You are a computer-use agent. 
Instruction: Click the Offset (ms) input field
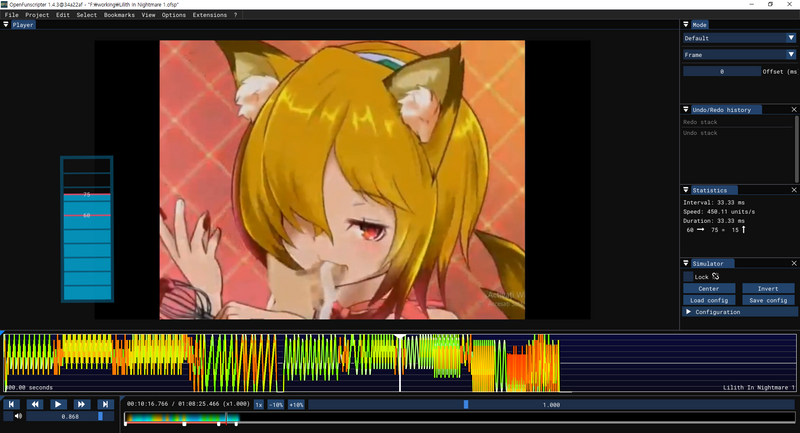[722, 71]
